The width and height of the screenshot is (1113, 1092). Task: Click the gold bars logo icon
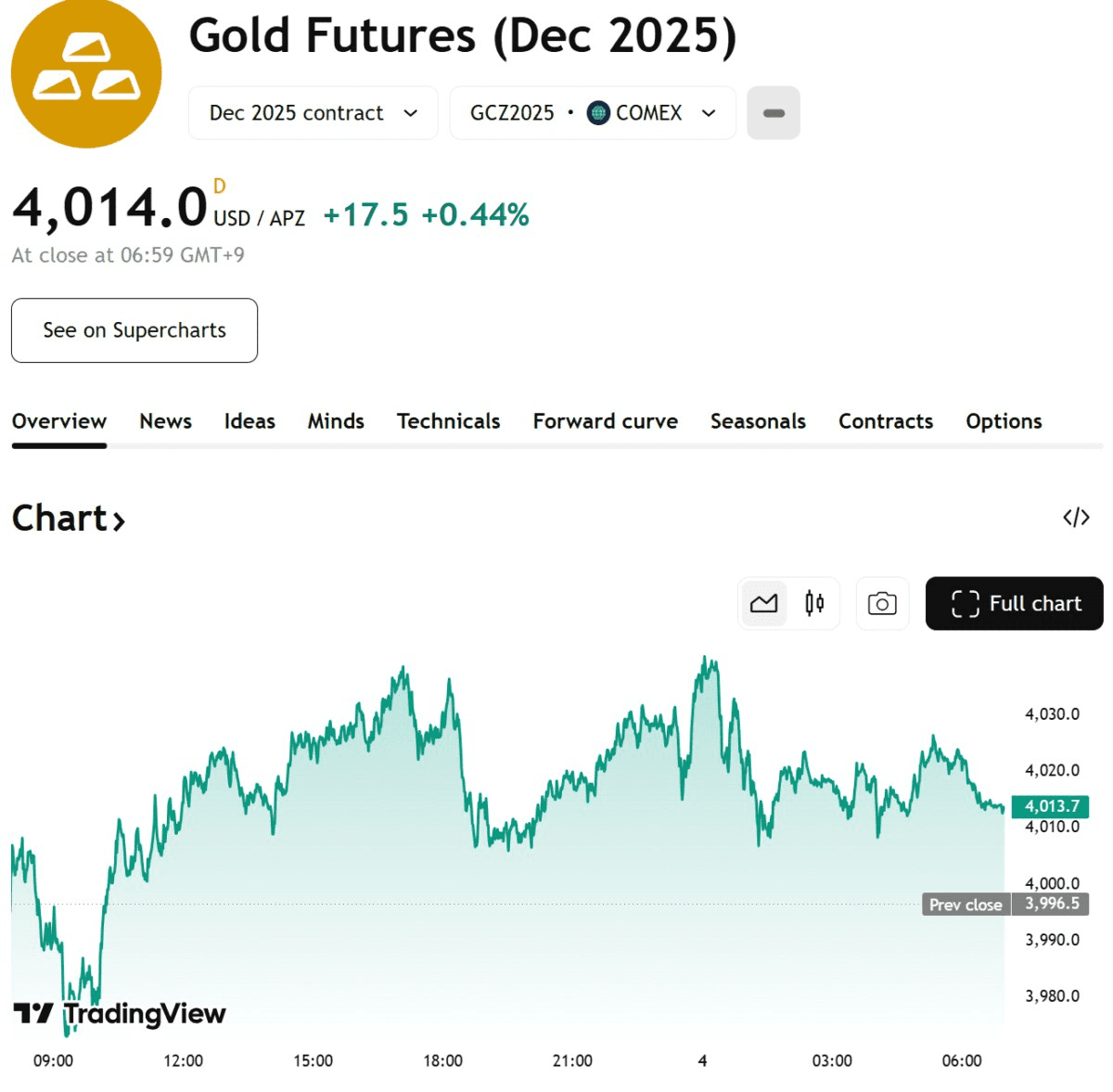click(86, 72)
